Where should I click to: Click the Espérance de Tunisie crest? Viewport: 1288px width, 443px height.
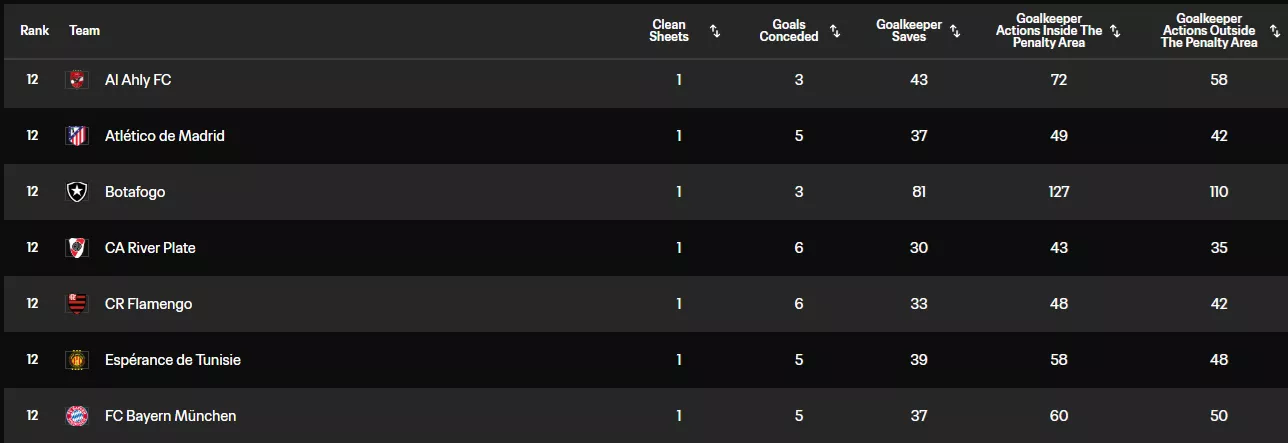[x=77, y=360]
